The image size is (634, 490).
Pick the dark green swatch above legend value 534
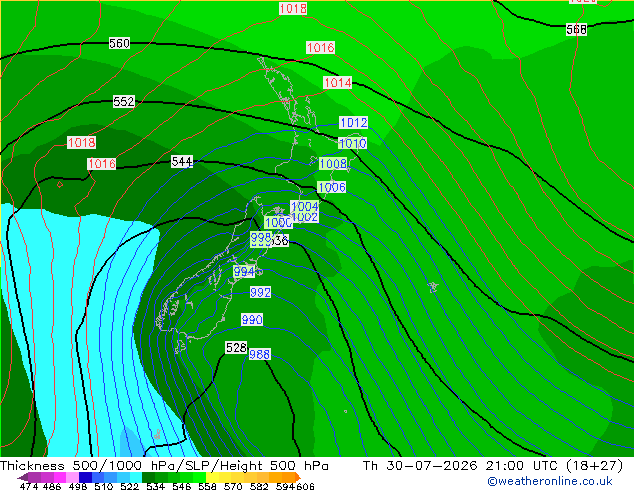tap(148, 477)
